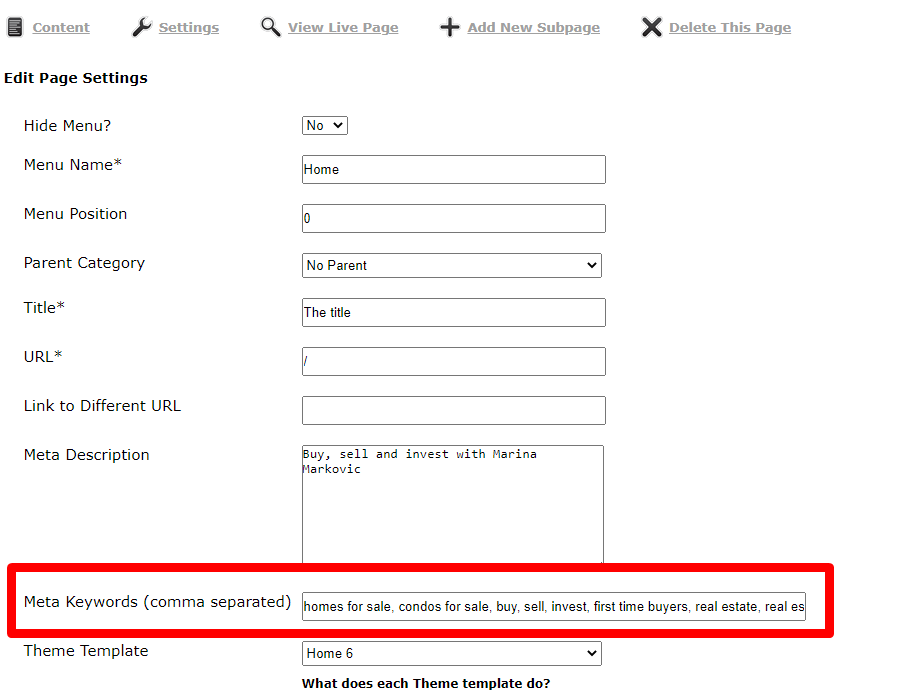Click the 'Parent Category' label
This screenshot has width=898, height=699.
pyautogui.click(x=84, y=263)
